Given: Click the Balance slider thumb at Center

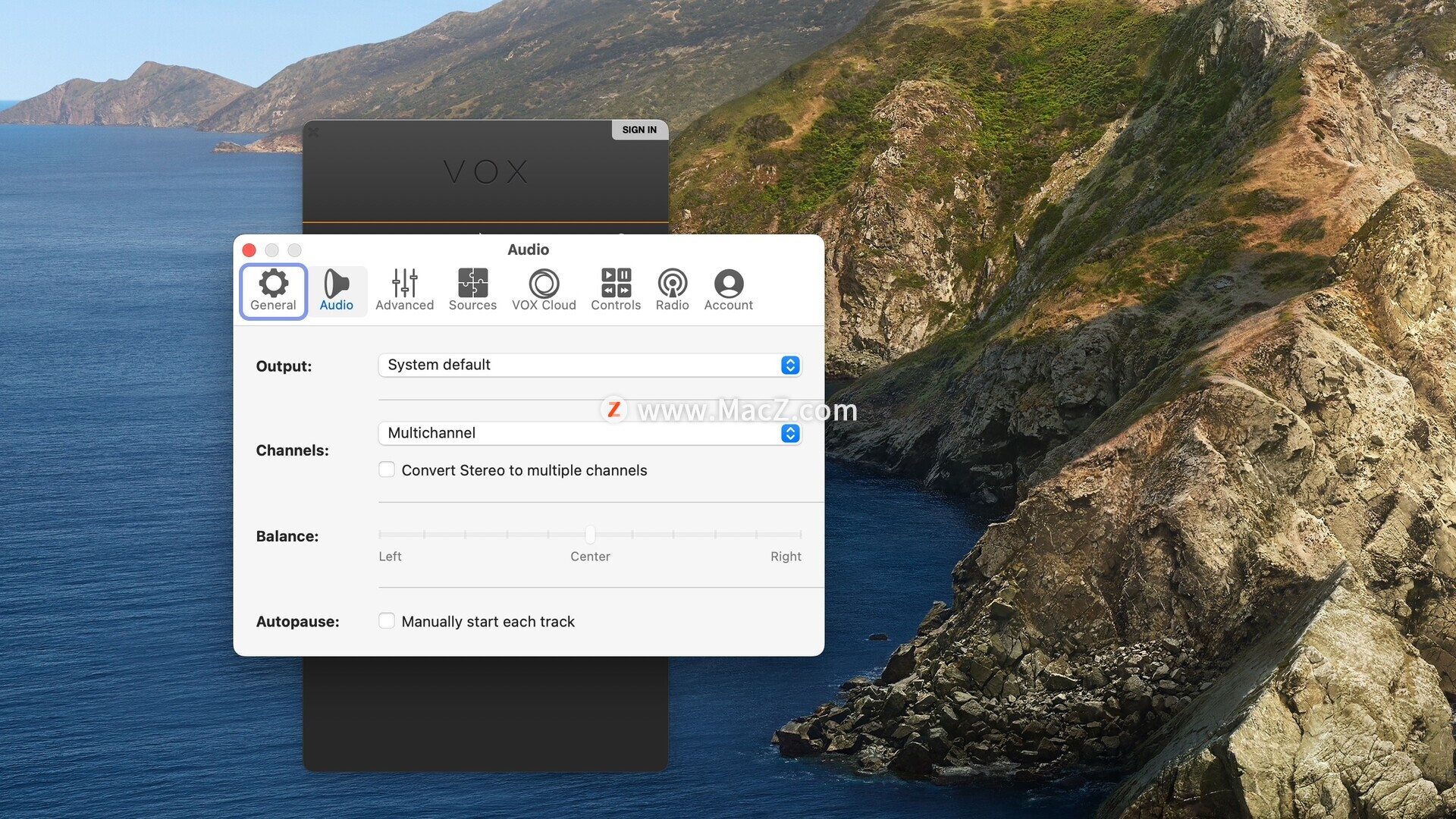Looking at the screenshot, I should pyautogui.click(x=590, y=535).
